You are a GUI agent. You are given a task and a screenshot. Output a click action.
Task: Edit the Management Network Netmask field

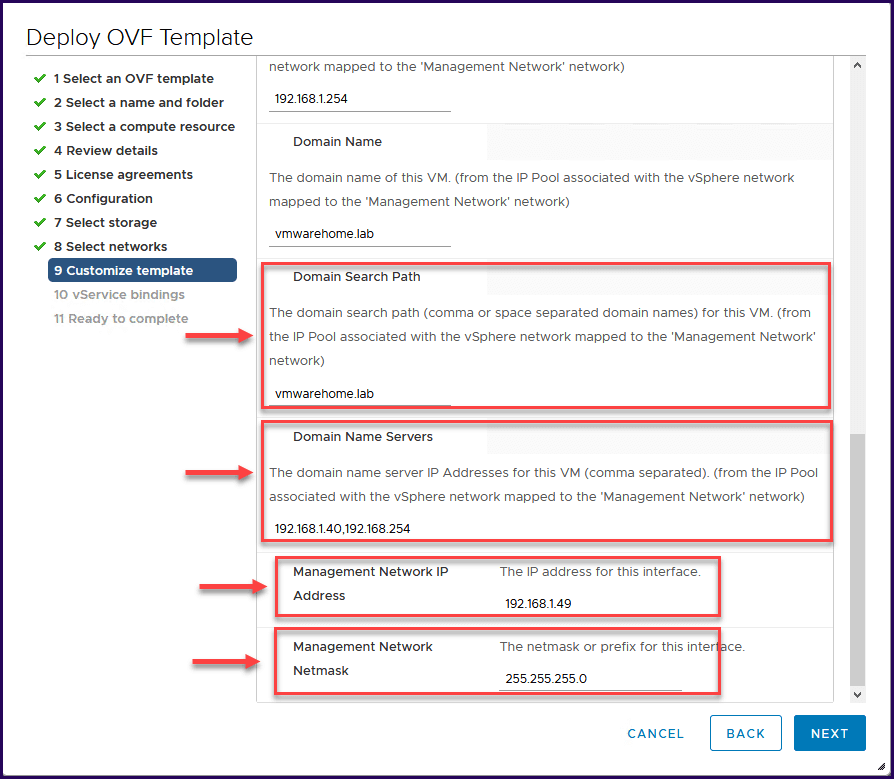click(x=590, y=679)
